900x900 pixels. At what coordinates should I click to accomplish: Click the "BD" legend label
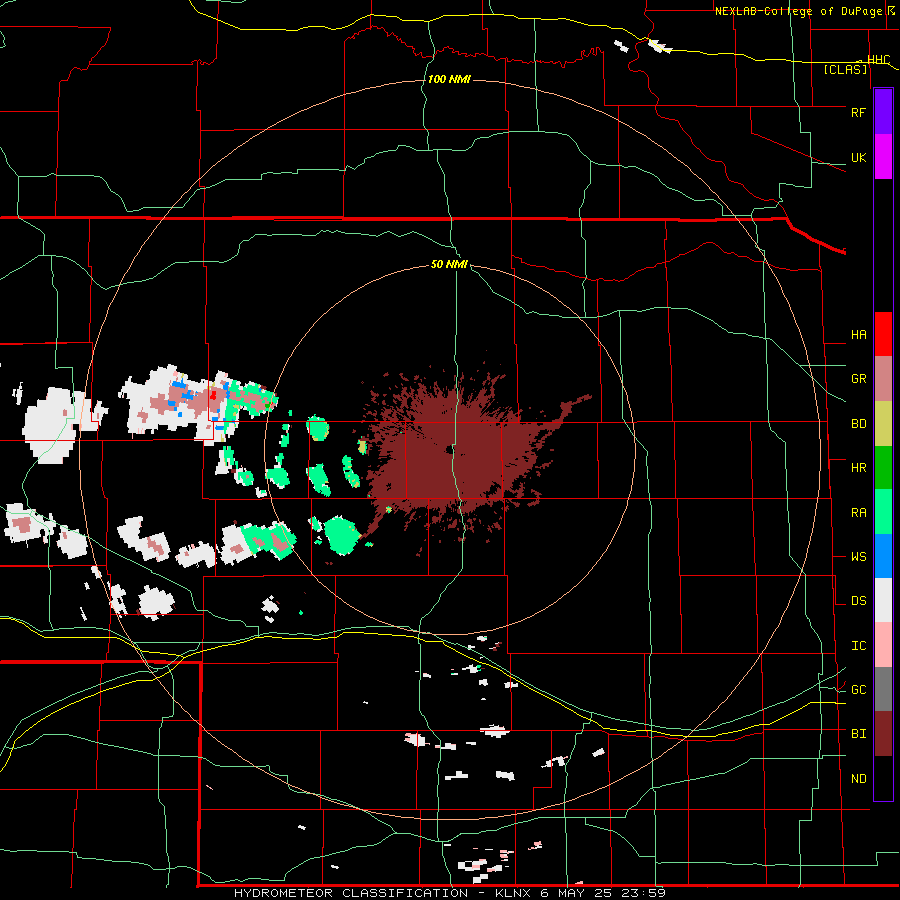(x=858, y=424)
